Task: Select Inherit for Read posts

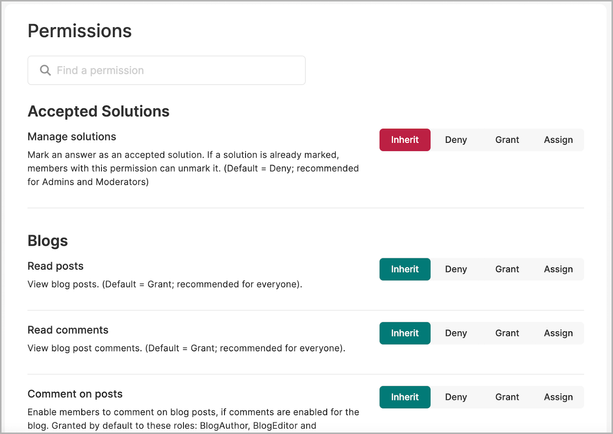Action: (x=405, y=269)
